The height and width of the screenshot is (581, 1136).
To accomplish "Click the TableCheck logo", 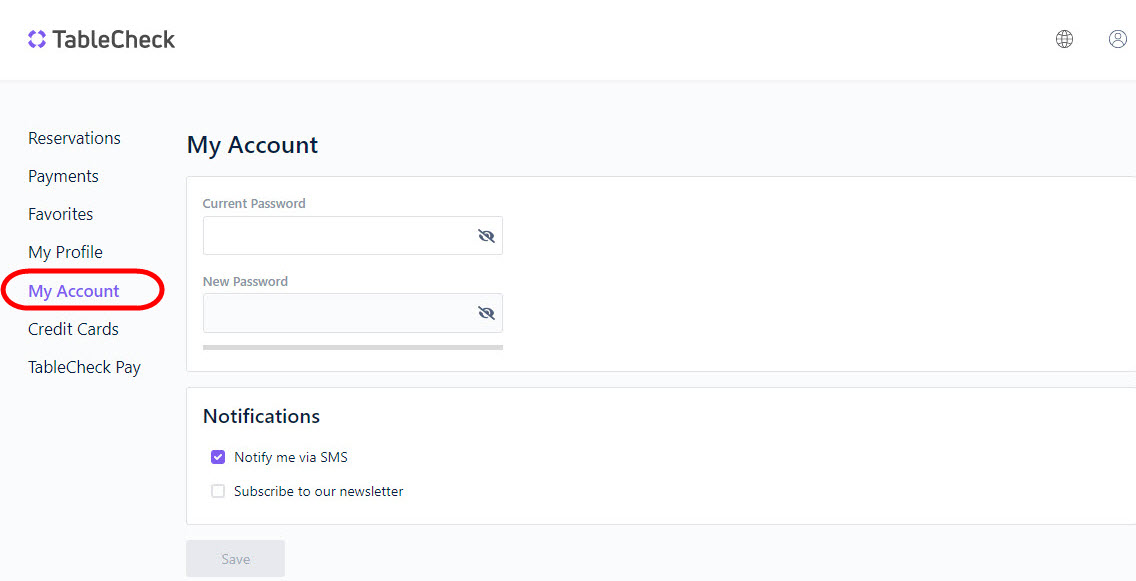I will [101, 40].
